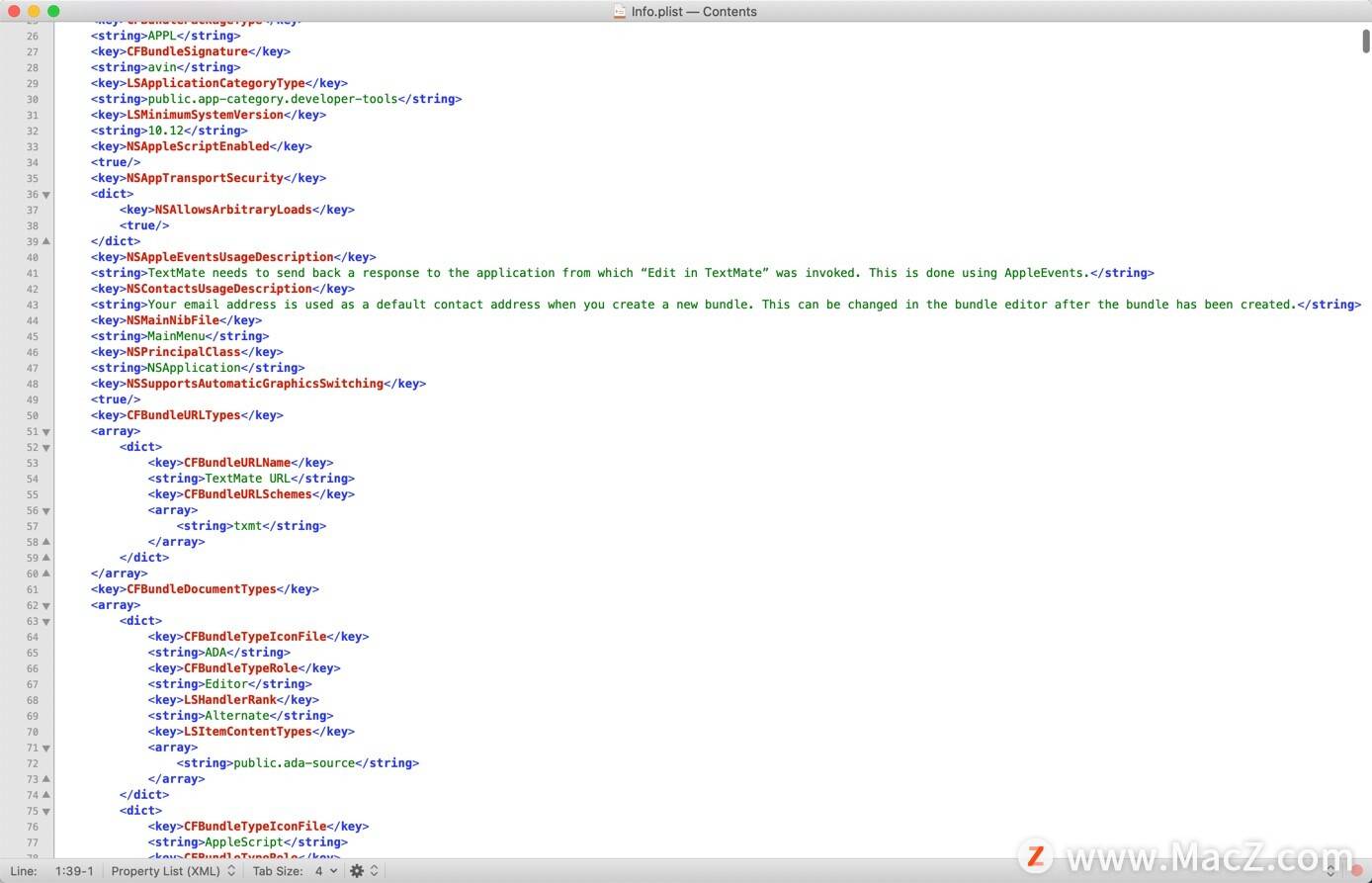Click the fold end marker at line 39
The image size is (1372, 883).
[46, 241]
